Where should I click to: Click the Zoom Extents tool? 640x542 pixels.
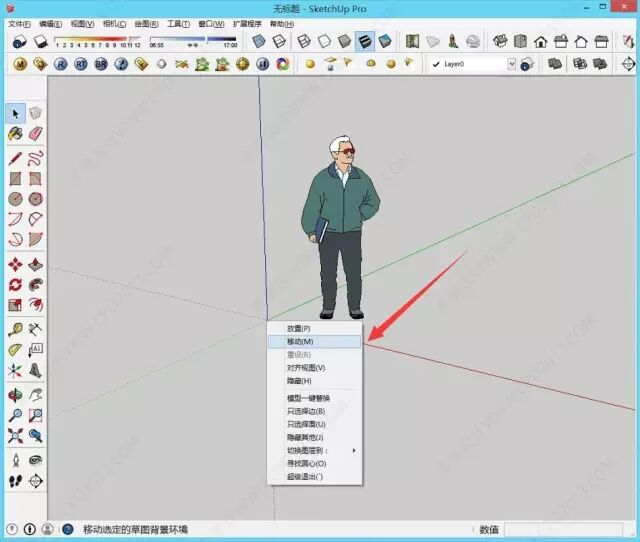click(x=16, y=436)
